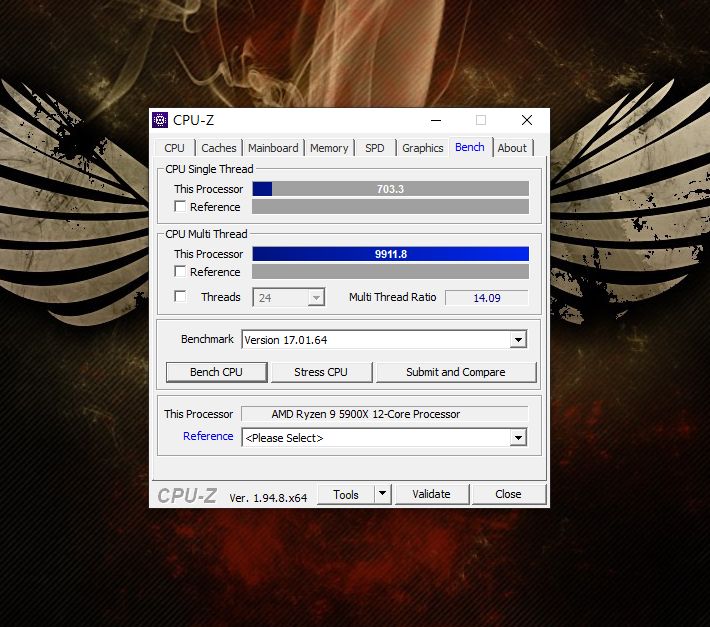710x627 pixels.
Task: Open the Reference processor dropdown
Action: (x=518, y=438)
